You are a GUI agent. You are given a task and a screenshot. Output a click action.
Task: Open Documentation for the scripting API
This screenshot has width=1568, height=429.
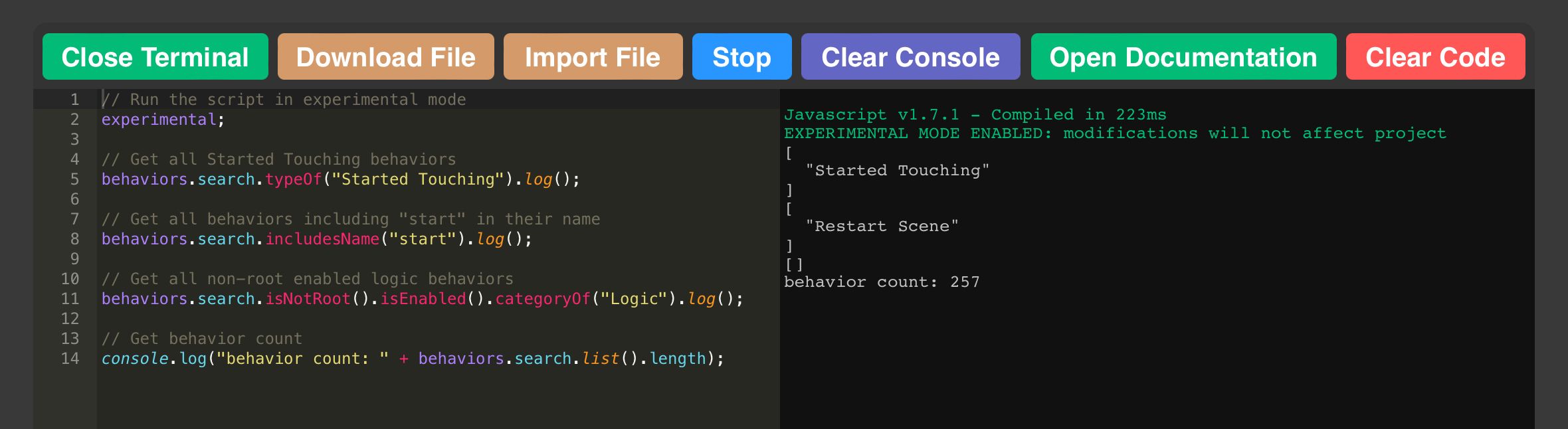pos(1183,57)
